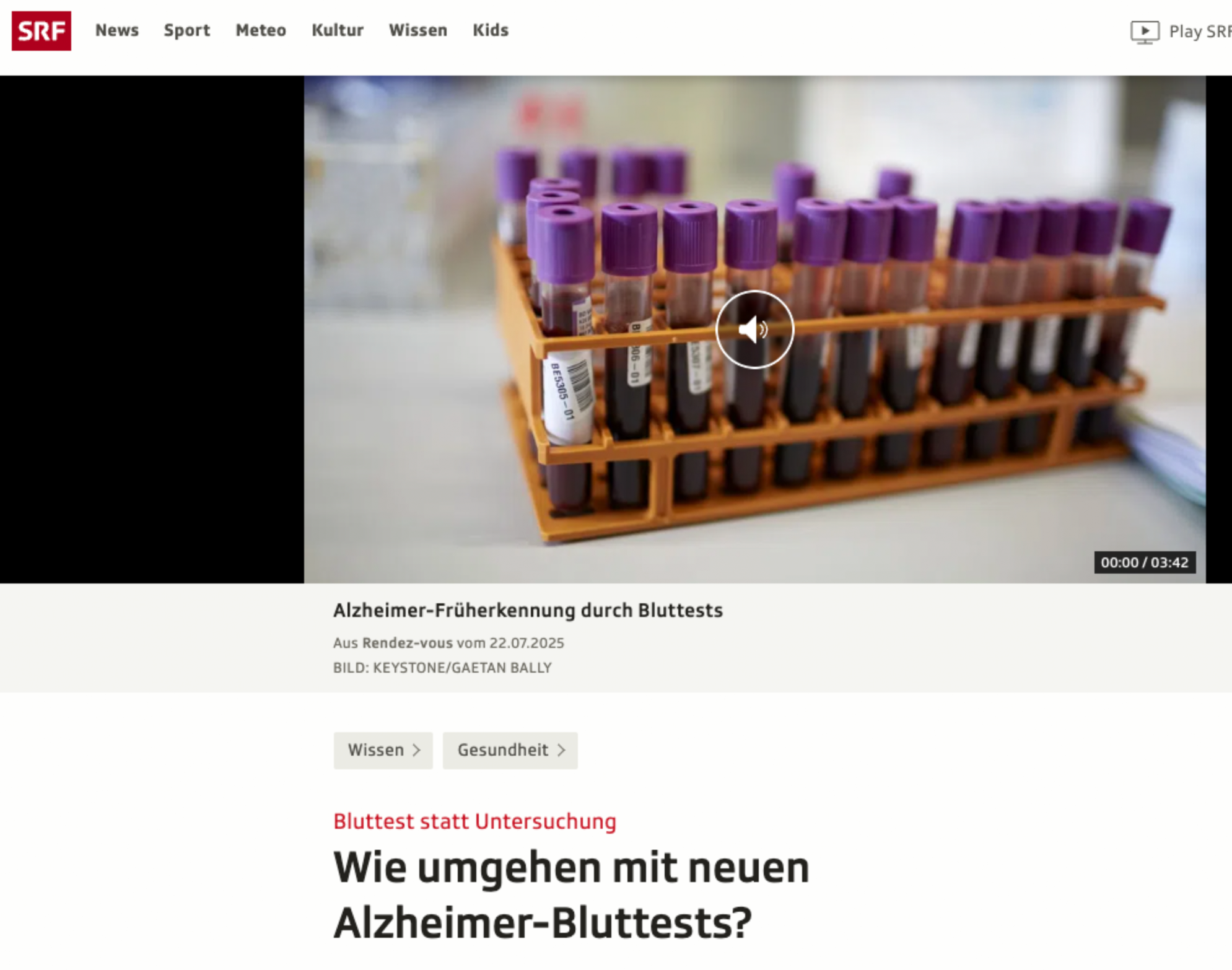
Task: Click the red SRF logo
Action: [x=42, y=30]
